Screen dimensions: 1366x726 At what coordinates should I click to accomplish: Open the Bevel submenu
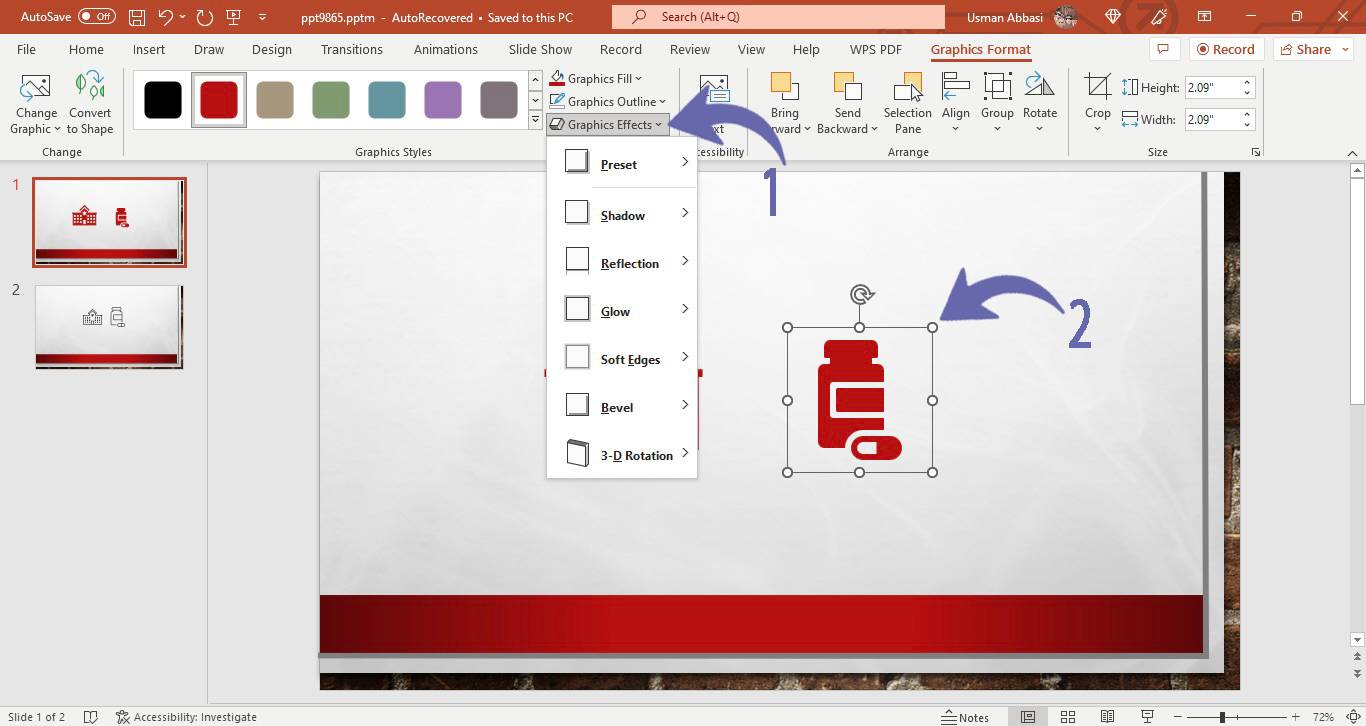pos(622,407)
